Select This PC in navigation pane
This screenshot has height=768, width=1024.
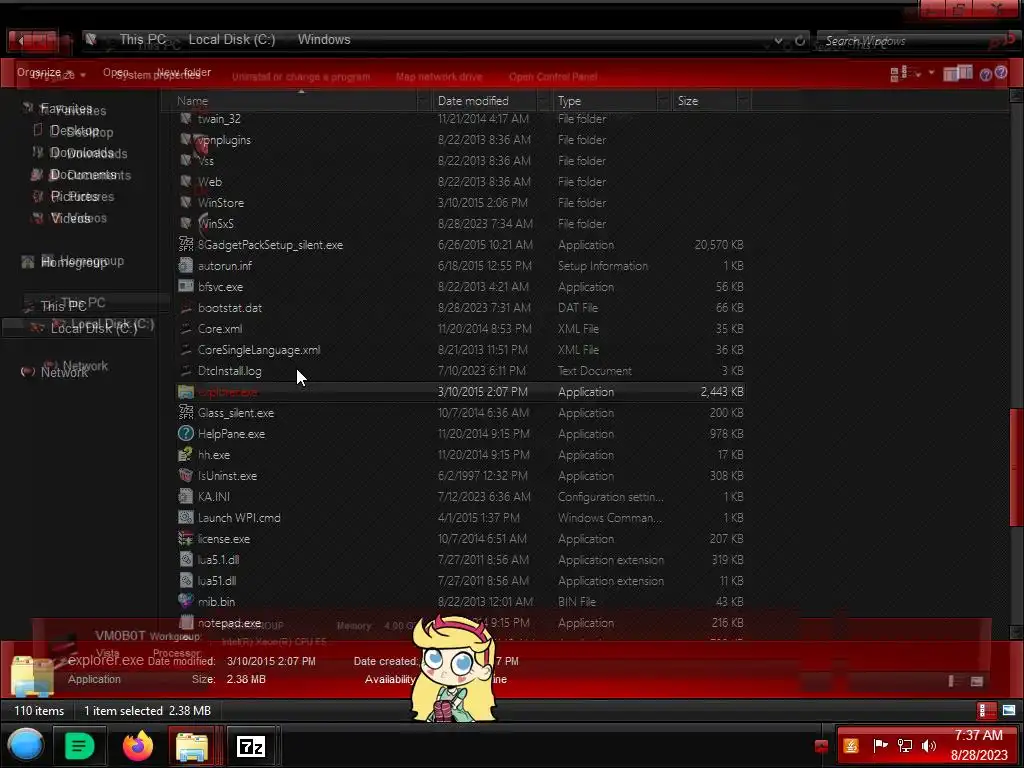pyautogui.click(x=63, y=305)
